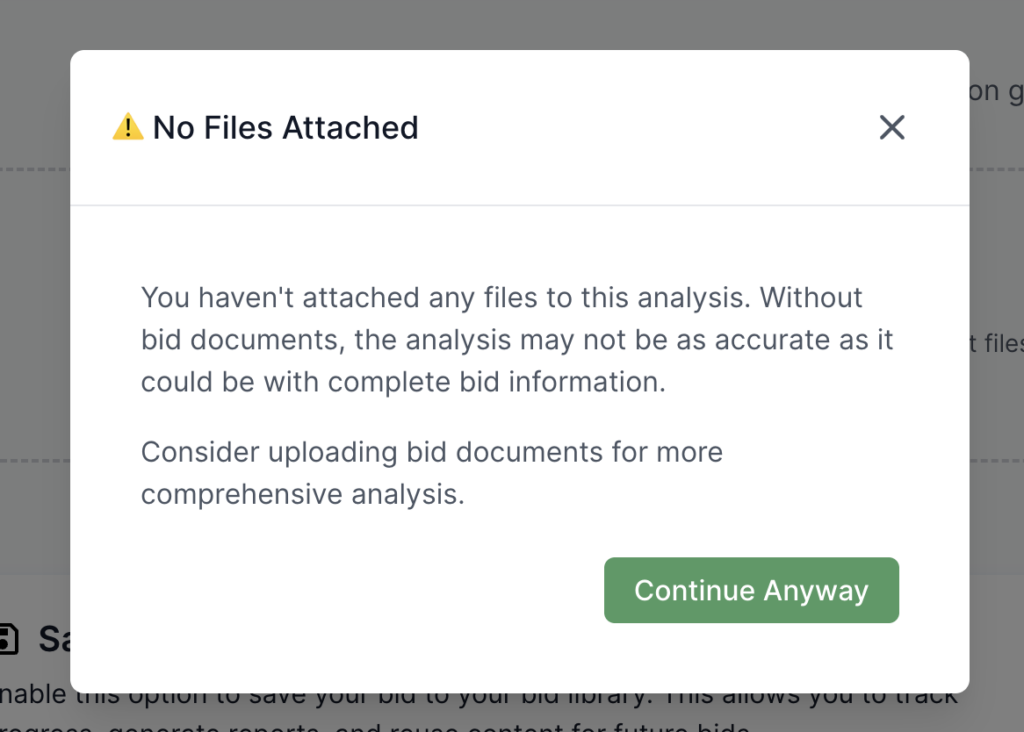Click the "comprehensive analysis." text line
Viewport: 1024px width, 732px height.
pos(302,494)
